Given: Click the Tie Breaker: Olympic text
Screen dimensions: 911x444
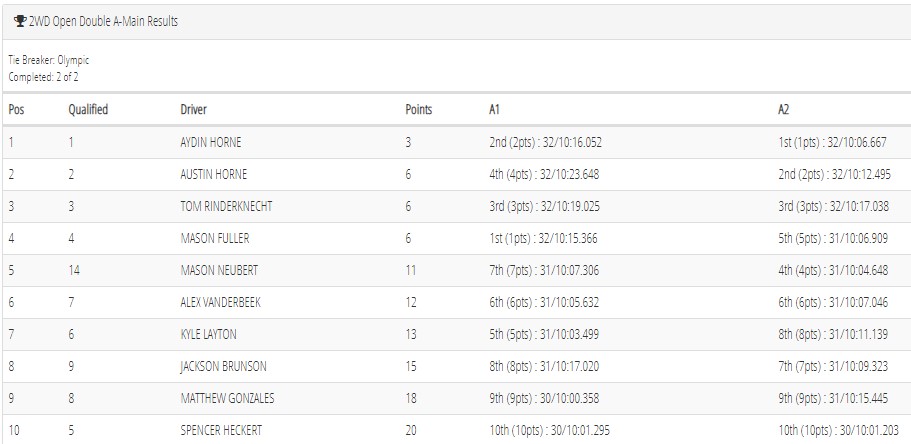Looking at the screenshot, I should tap(49, 60).
